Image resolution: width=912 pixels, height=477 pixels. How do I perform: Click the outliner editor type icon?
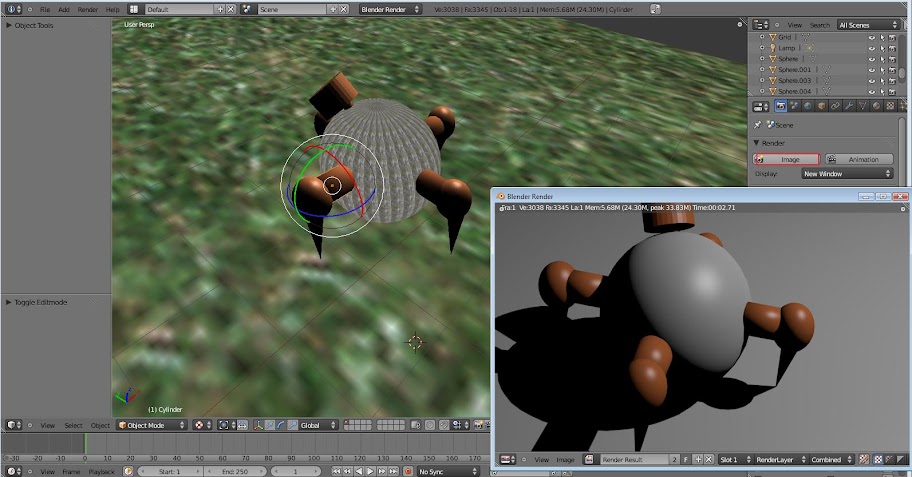[x=761, y=24]
